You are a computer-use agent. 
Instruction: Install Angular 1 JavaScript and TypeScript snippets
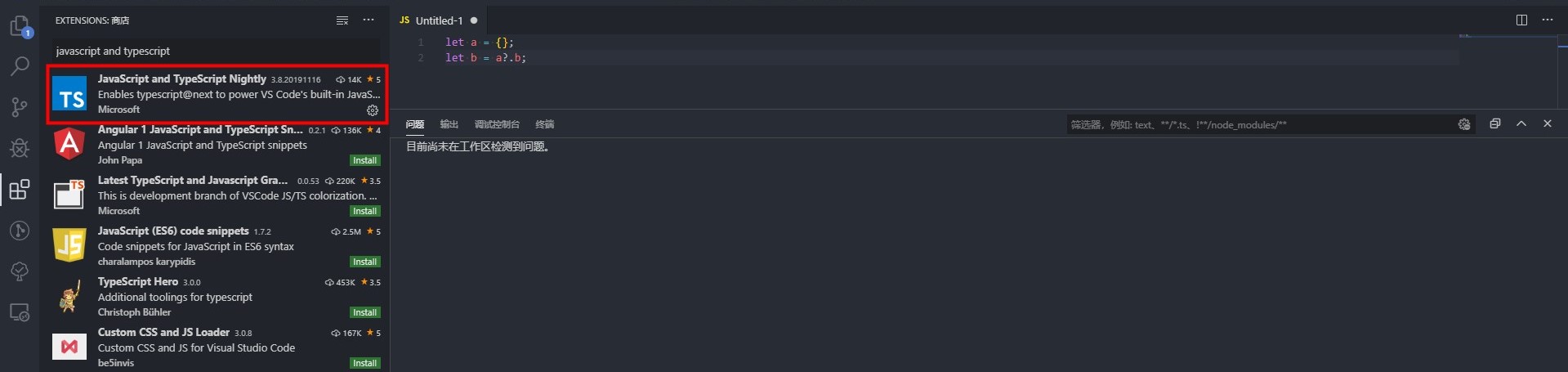click(364, 161)
